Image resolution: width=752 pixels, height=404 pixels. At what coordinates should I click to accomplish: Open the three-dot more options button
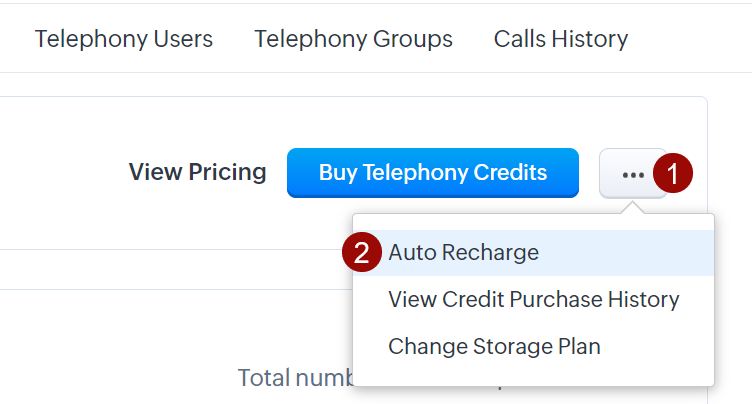tap(632, 173)
